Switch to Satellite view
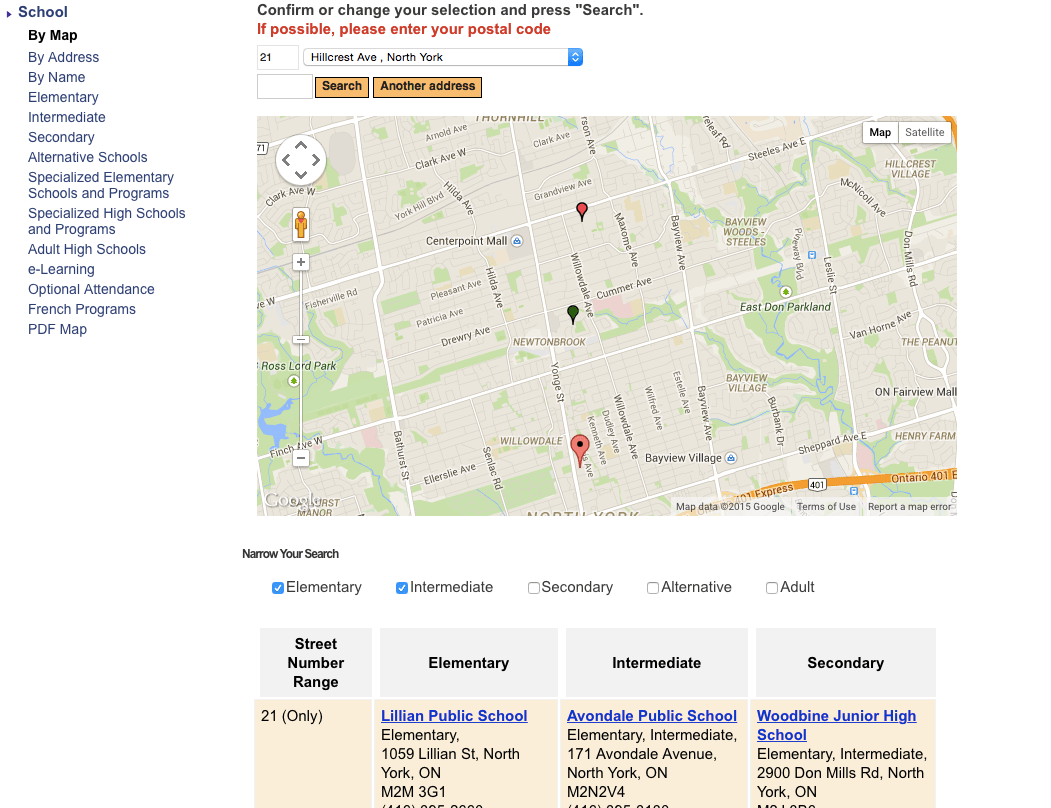 (924, 132)
